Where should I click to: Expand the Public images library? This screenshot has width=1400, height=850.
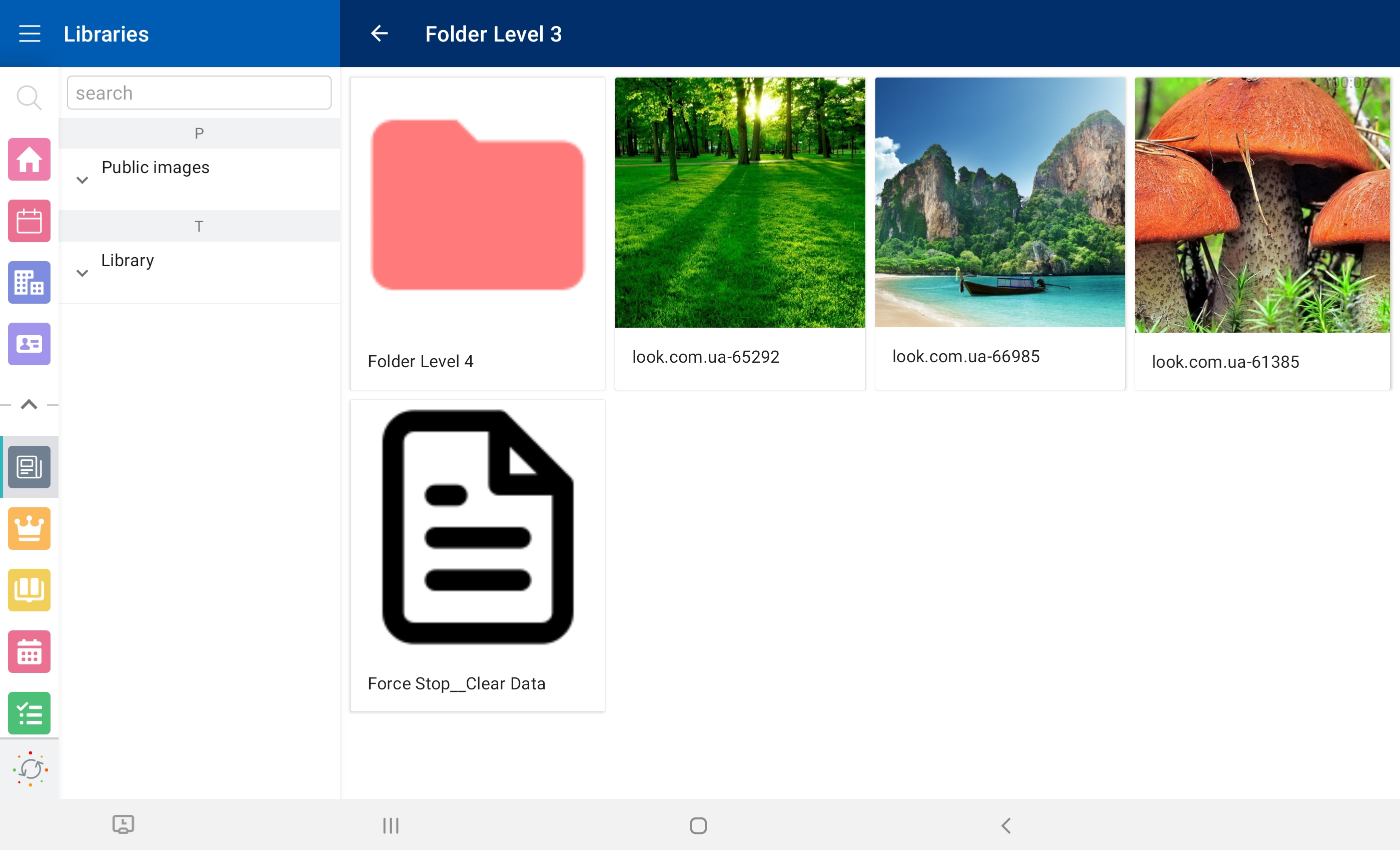coord(83,180)
